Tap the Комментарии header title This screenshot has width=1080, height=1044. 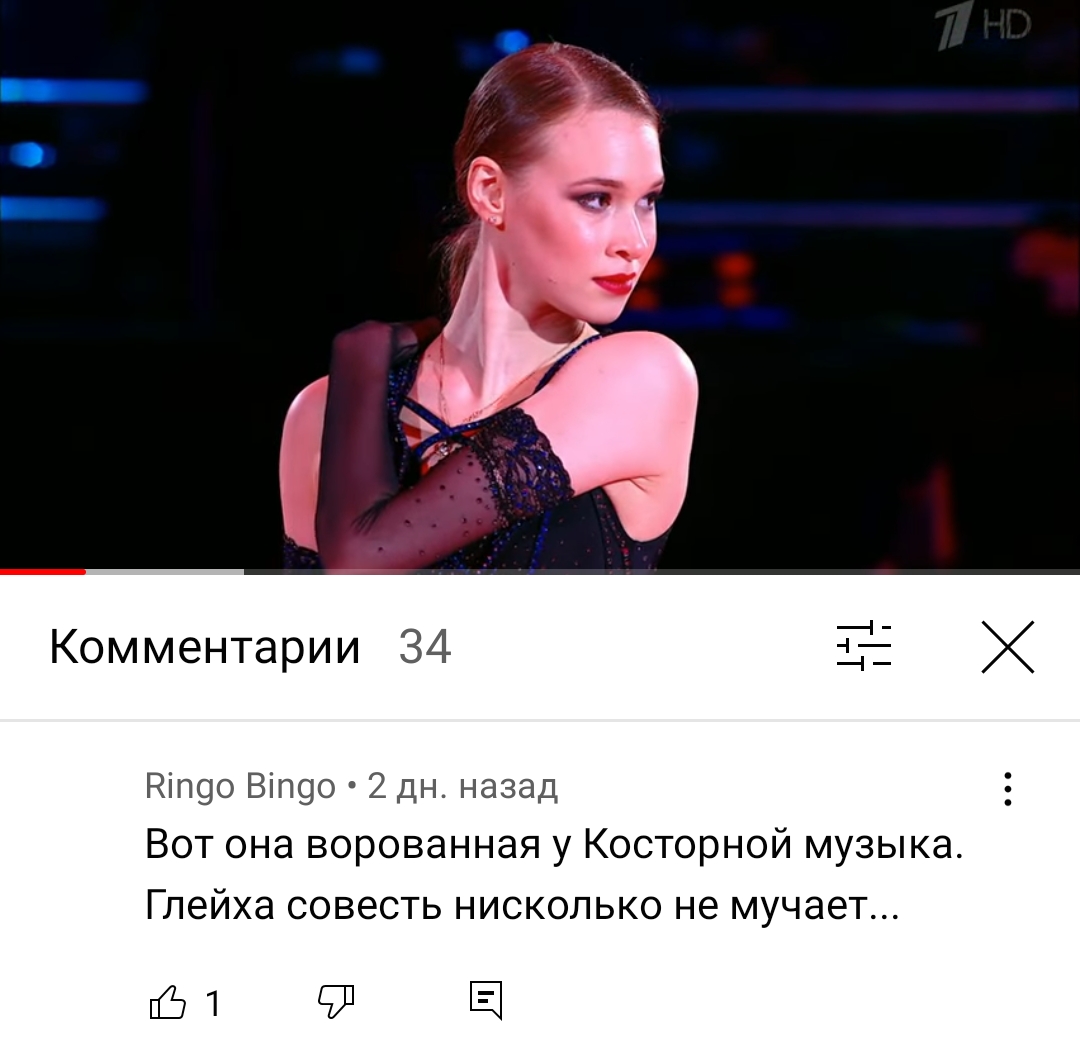click(x=205, y=647)
